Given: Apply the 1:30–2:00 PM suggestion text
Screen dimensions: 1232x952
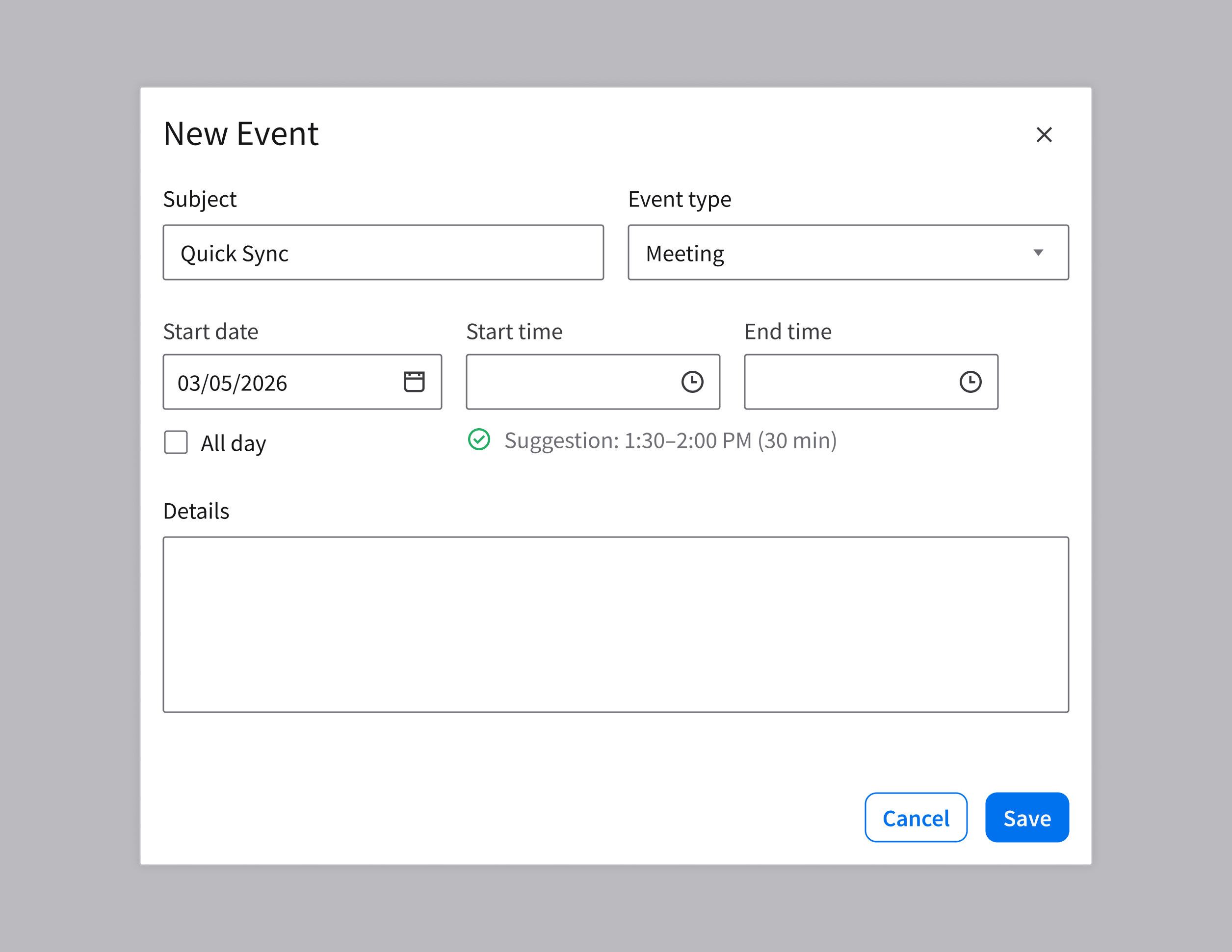Looking at the screenshot, I should click(670, 440).
